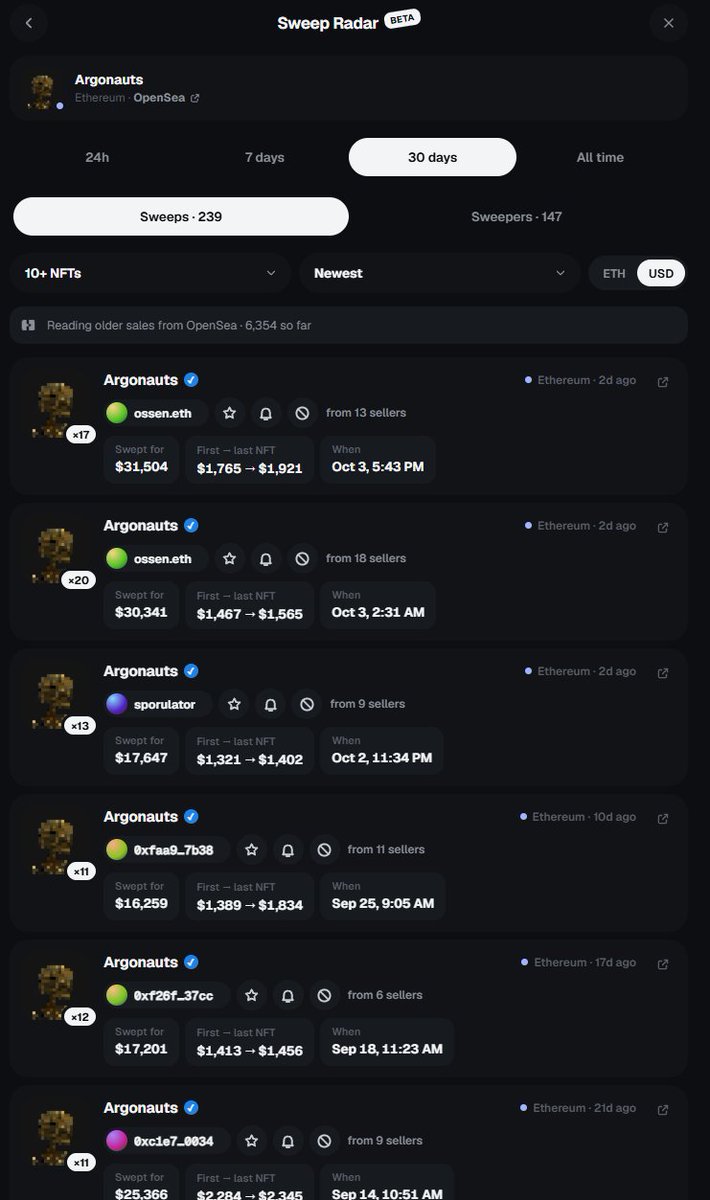Select the 7 days range
This screenshot has height=1200, width=710.
tap(265, 157)
